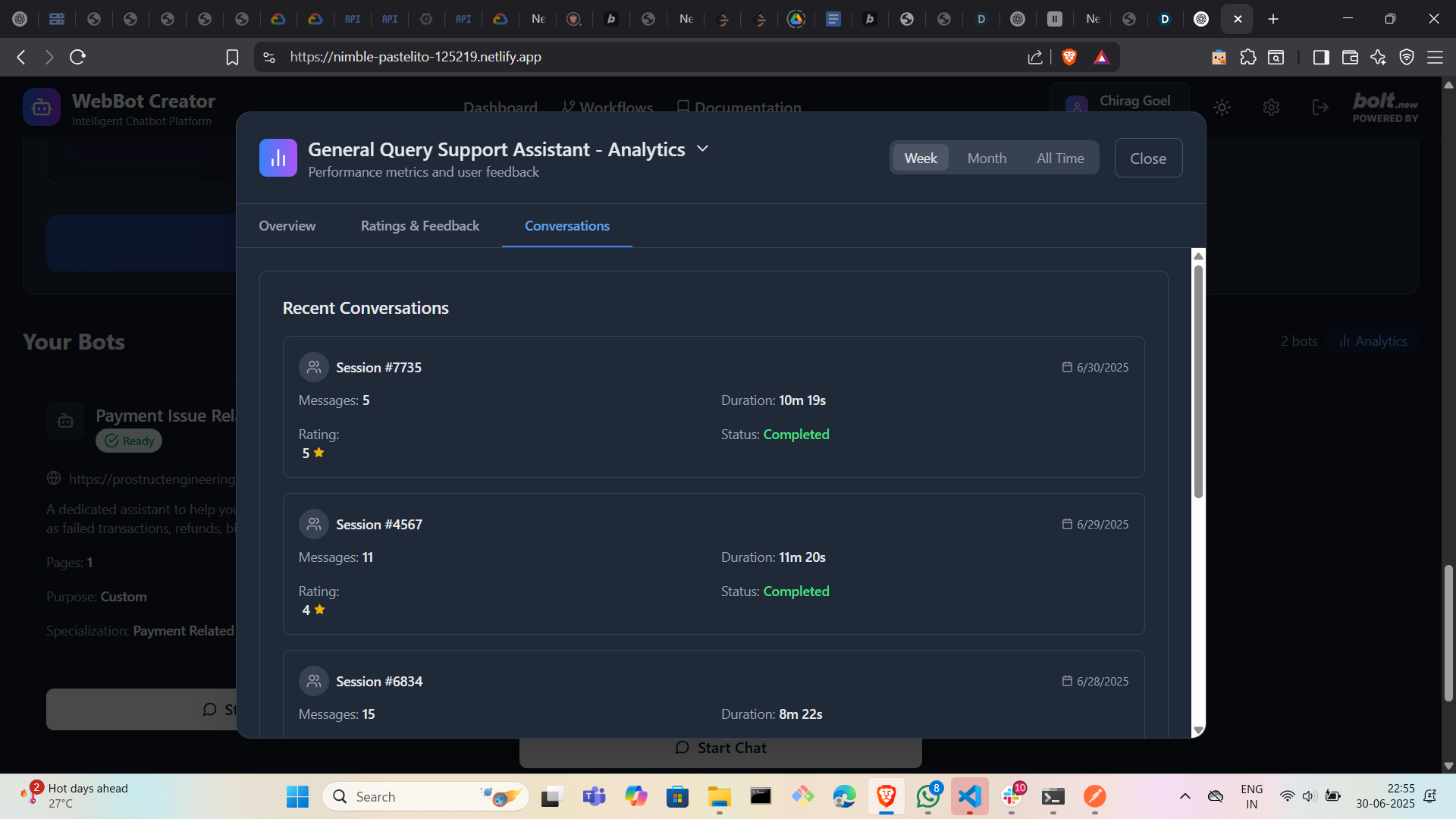Click the Start Chat button below dialog
The width and height of the screenshot is (1456, 819).
720,748
